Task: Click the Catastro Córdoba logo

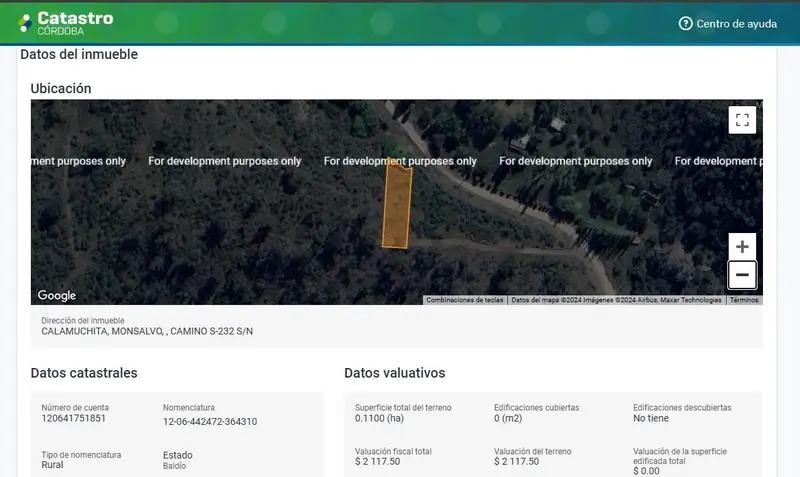Action: point(66,23)
